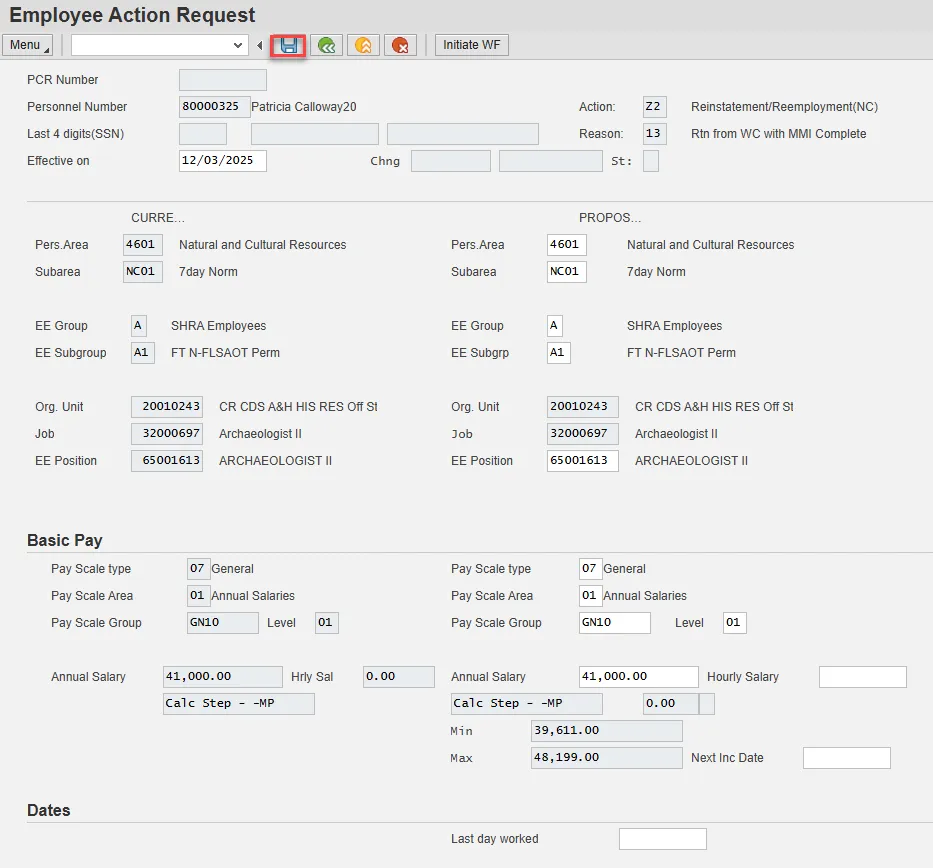Click the Effective on date field
The width and height of the screenshot is (933, 868).
[222, 161]
